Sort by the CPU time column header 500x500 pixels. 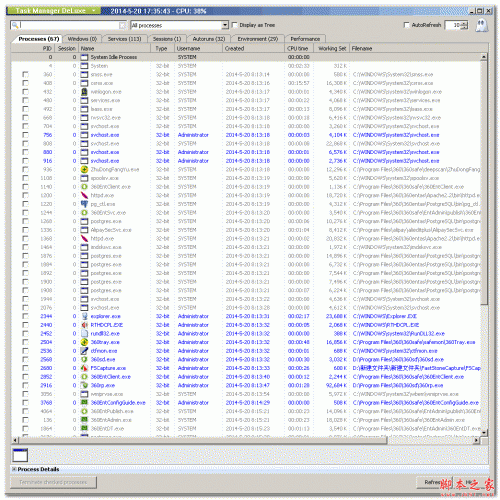(x=300, y=48)
